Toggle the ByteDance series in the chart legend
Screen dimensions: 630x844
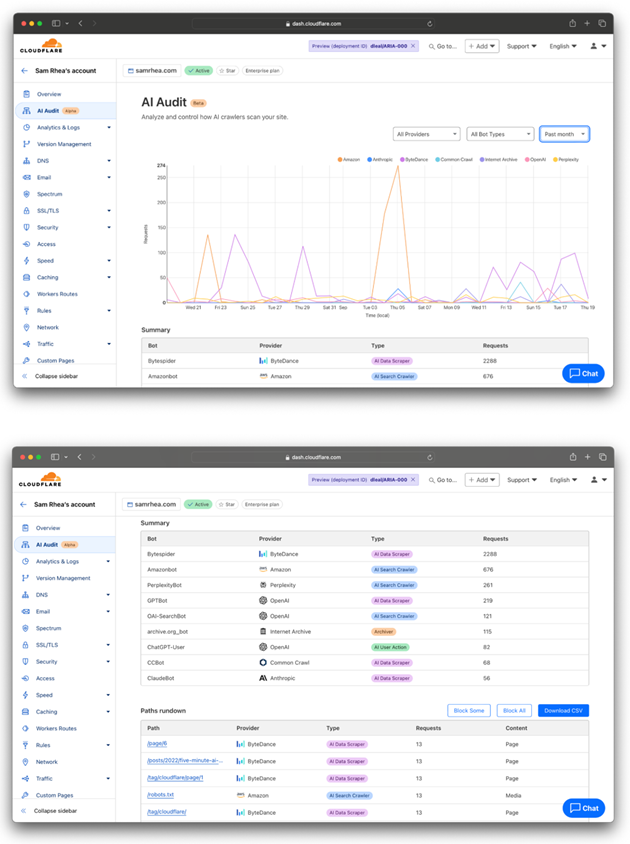pyautogui.click(x=417, y=159)
